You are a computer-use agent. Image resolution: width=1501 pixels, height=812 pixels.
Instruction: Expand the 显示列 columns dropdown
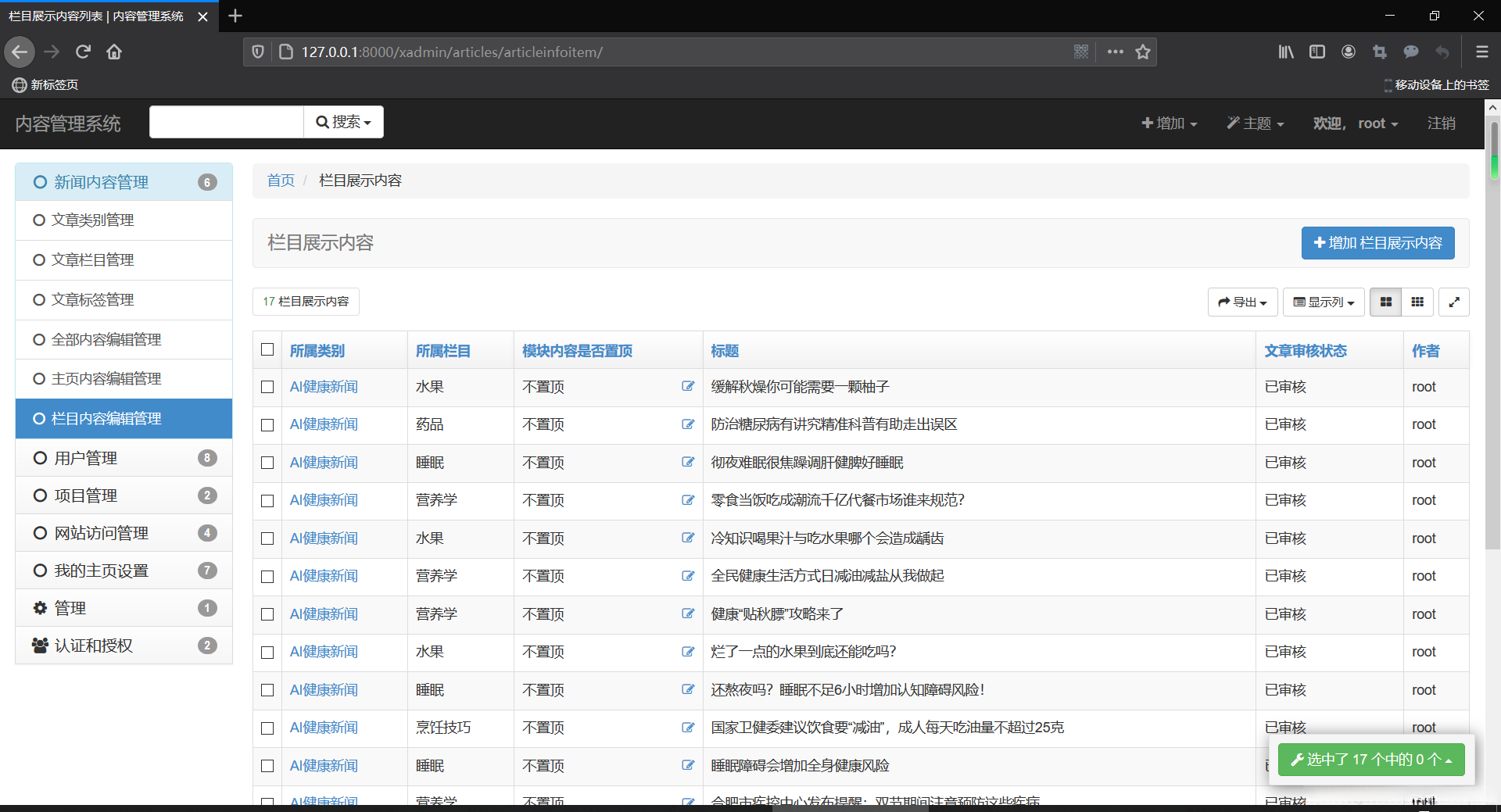(1324, 302)
